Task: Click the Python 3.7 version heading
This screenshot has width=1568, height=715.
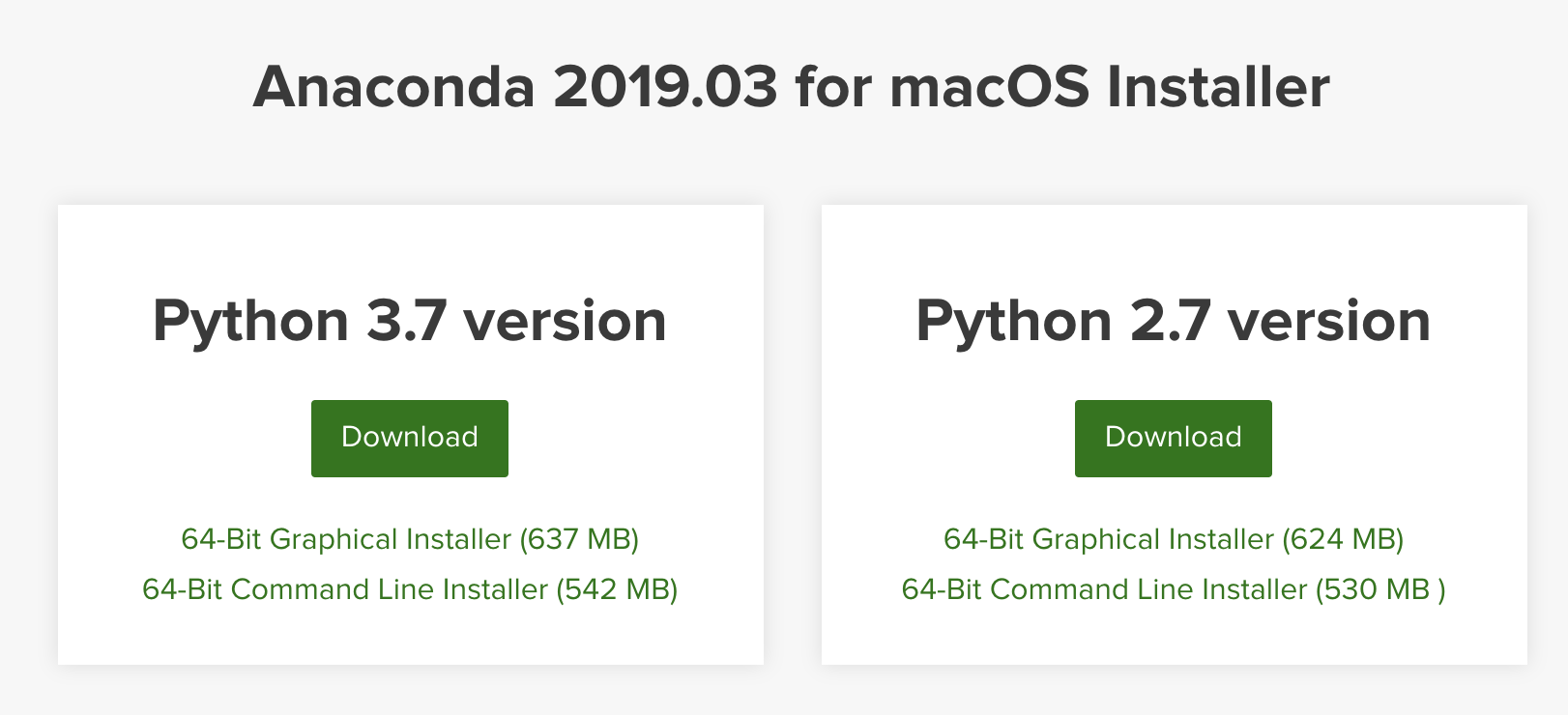Action: click(409, 321)
